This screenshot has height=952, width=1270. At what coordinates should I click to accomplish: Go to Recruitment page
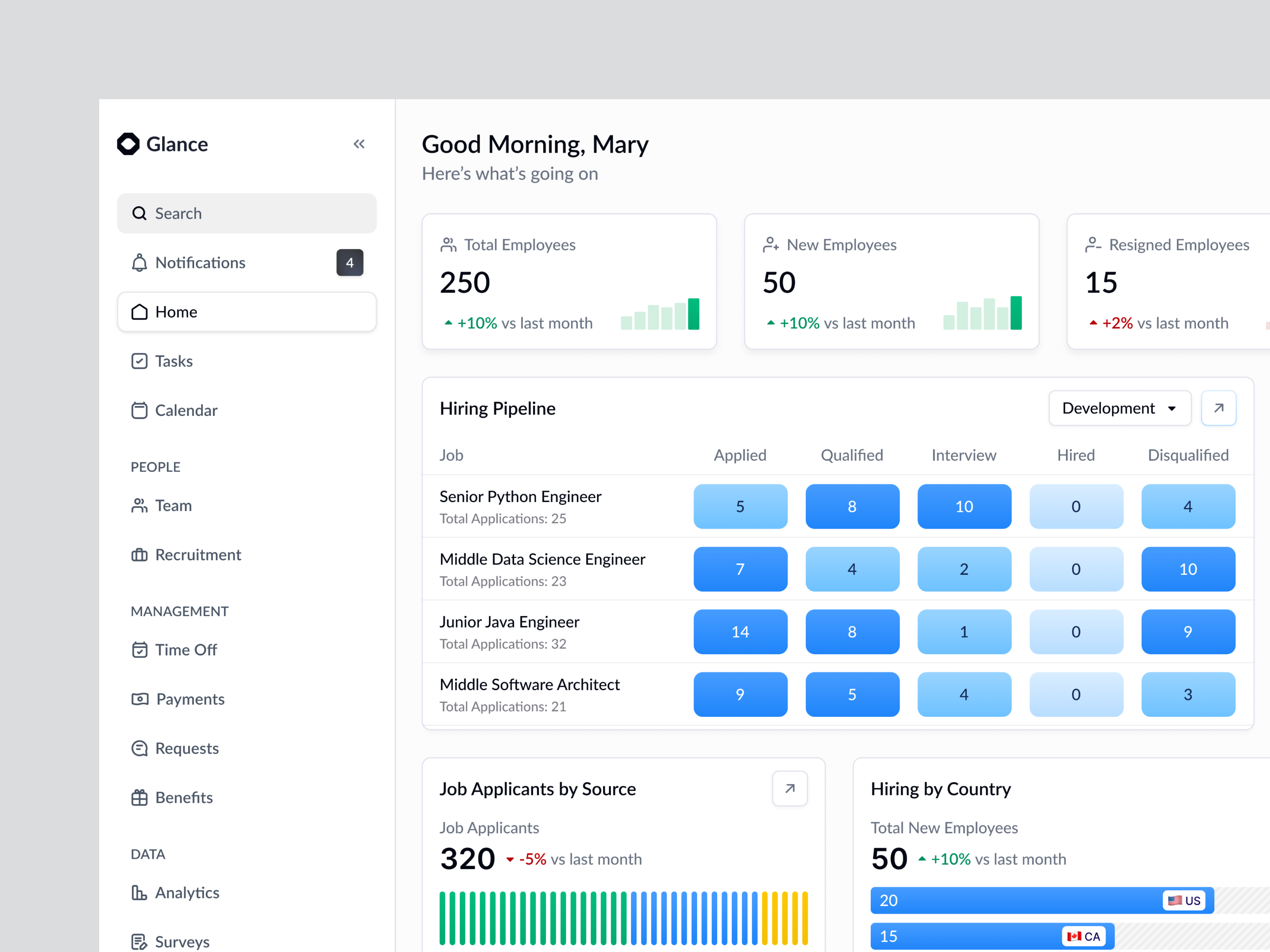247,555
